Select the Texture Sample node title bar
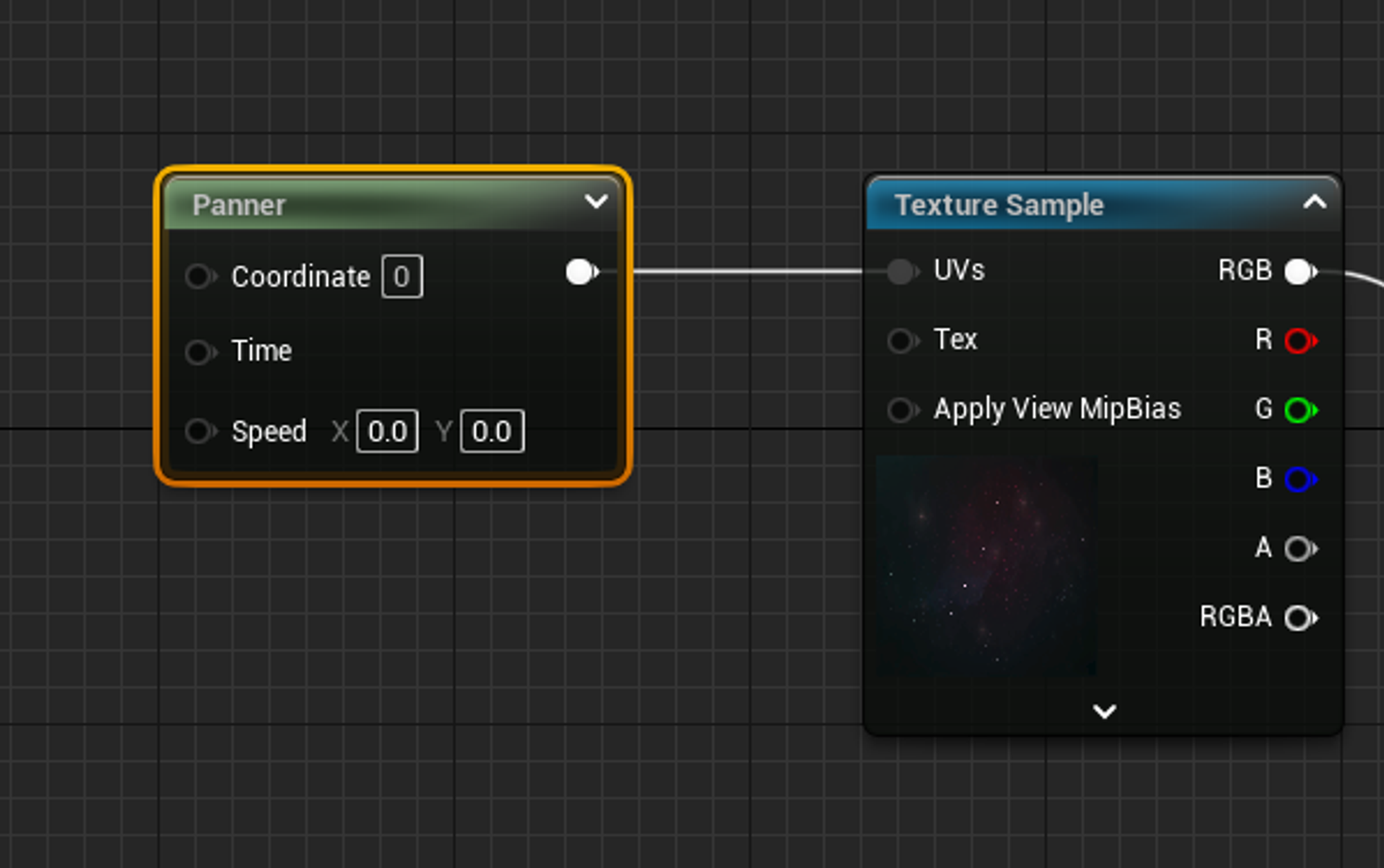 pos(1104,204)
